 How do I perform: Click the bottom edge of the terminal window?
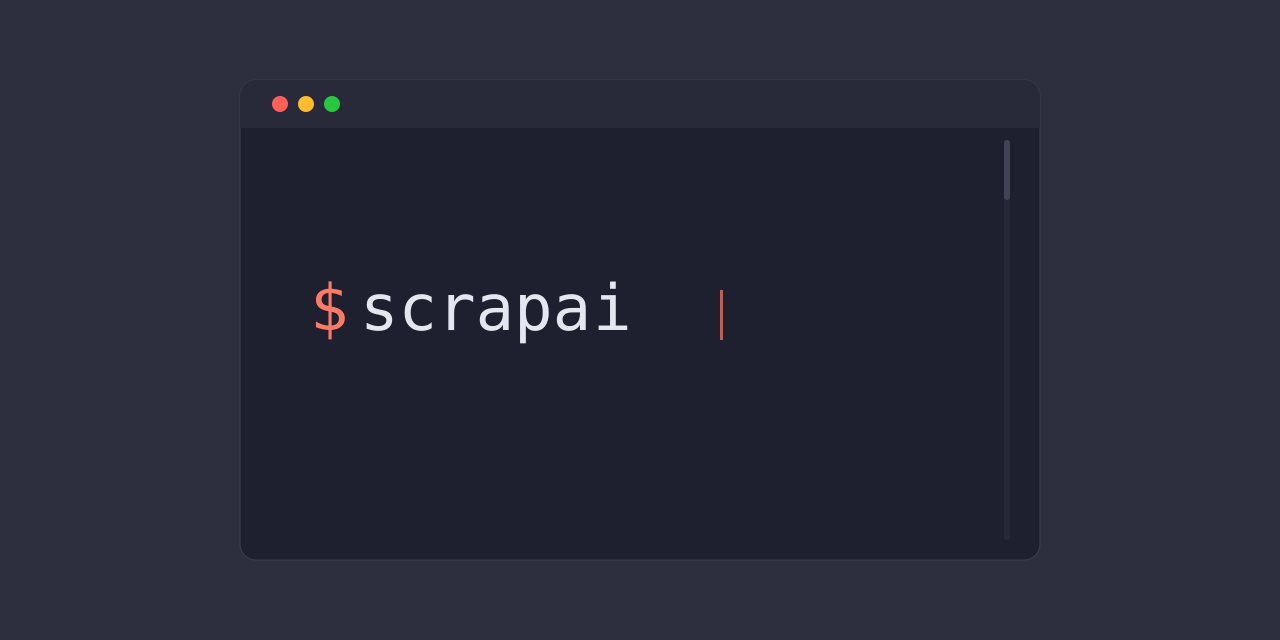click(x=640, y=555)
